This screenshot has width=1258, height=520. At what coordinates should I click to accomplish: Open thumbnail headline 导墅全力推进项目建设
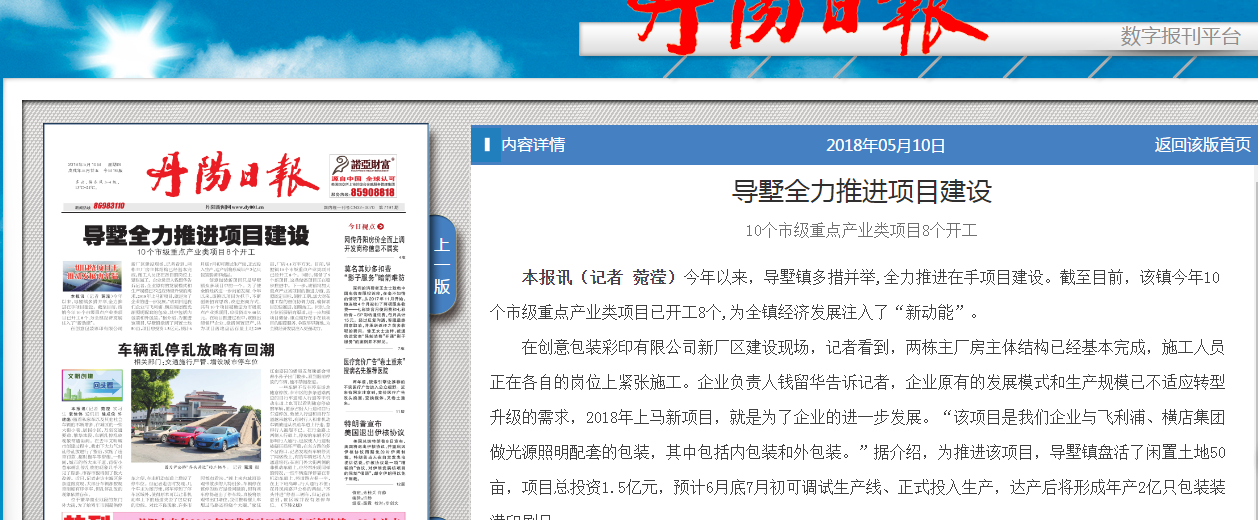tap(196, 236)
